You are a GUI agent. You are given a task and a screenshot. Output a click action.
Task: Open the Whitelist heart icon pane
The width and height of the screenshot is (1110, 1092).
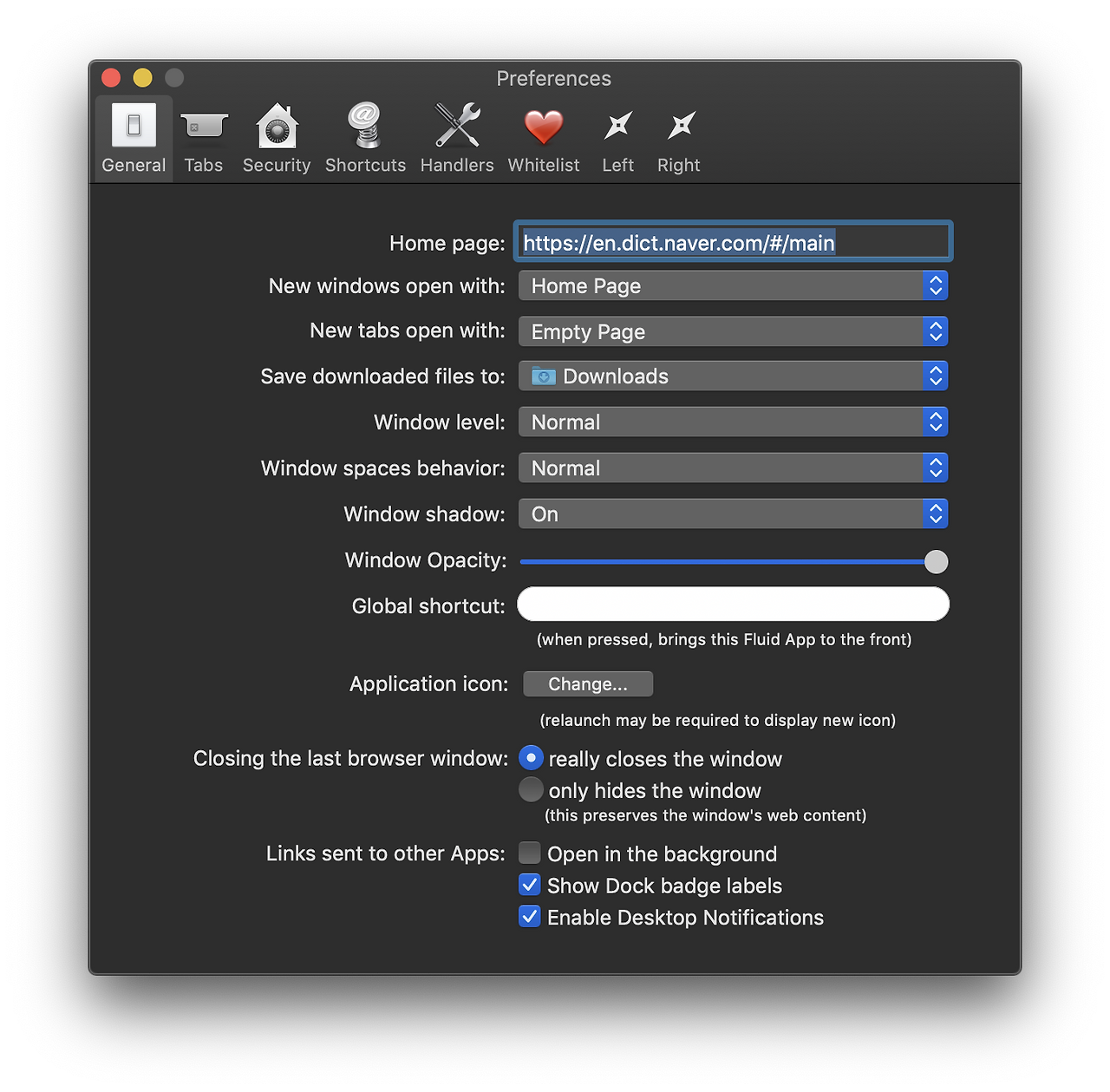point(544,139)
